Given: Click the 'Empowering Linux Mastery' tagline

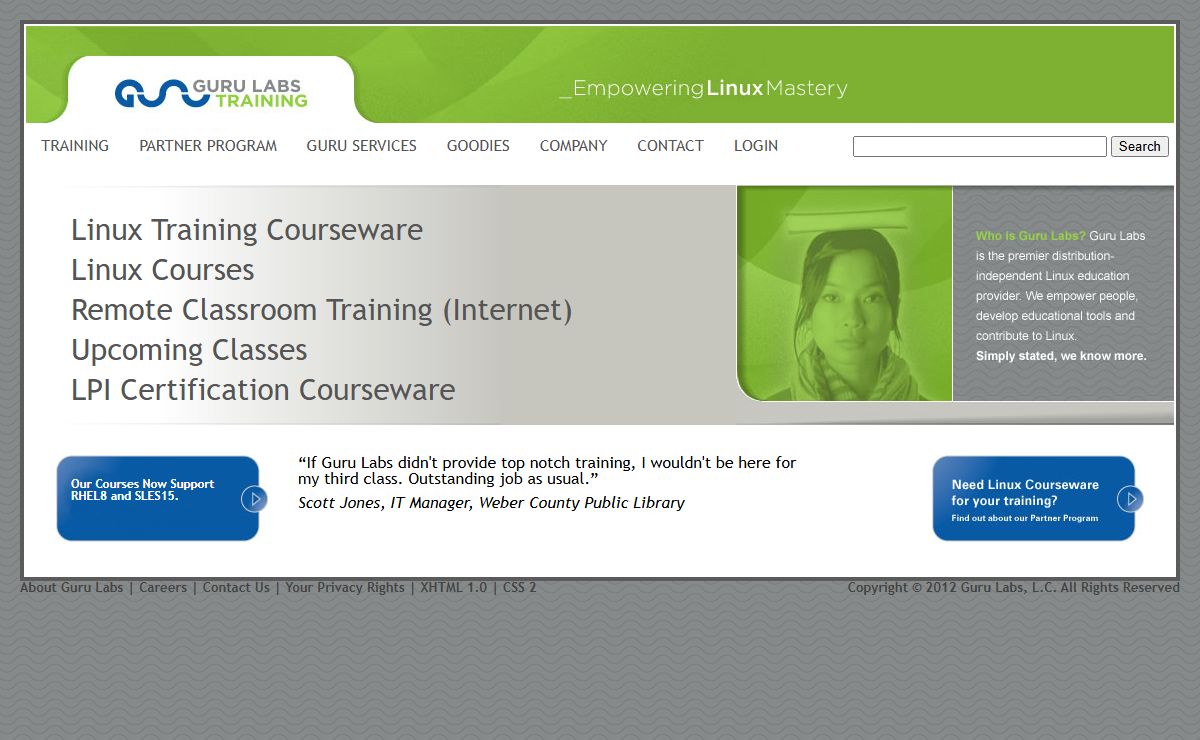Looking at the screenshot, I should point(703,89).
